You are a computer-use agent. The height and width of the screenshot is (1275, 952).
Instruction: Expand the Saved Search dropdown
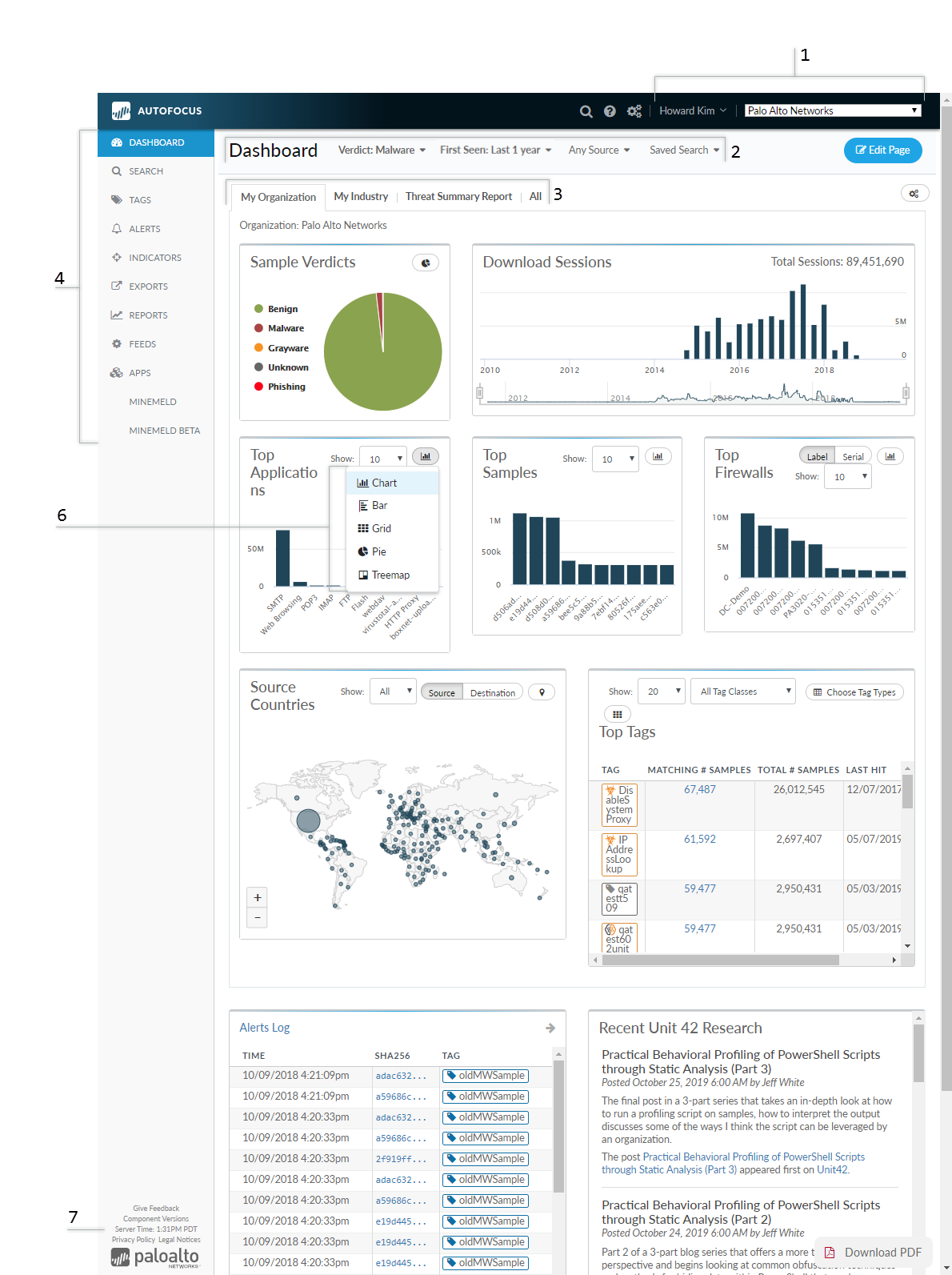coord(684,150)
